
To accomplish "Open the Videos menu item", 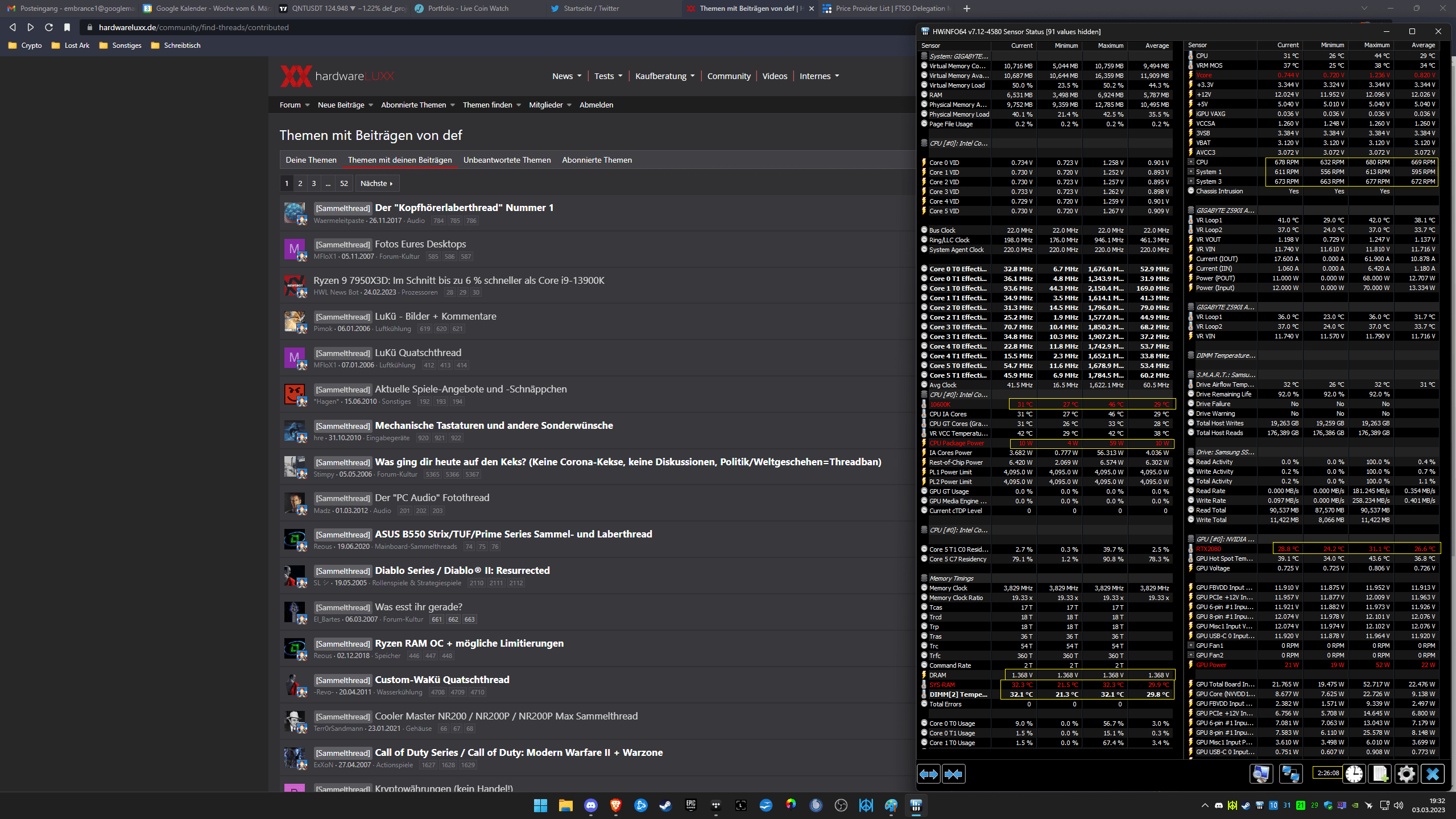I will click(x=775, y=76).
